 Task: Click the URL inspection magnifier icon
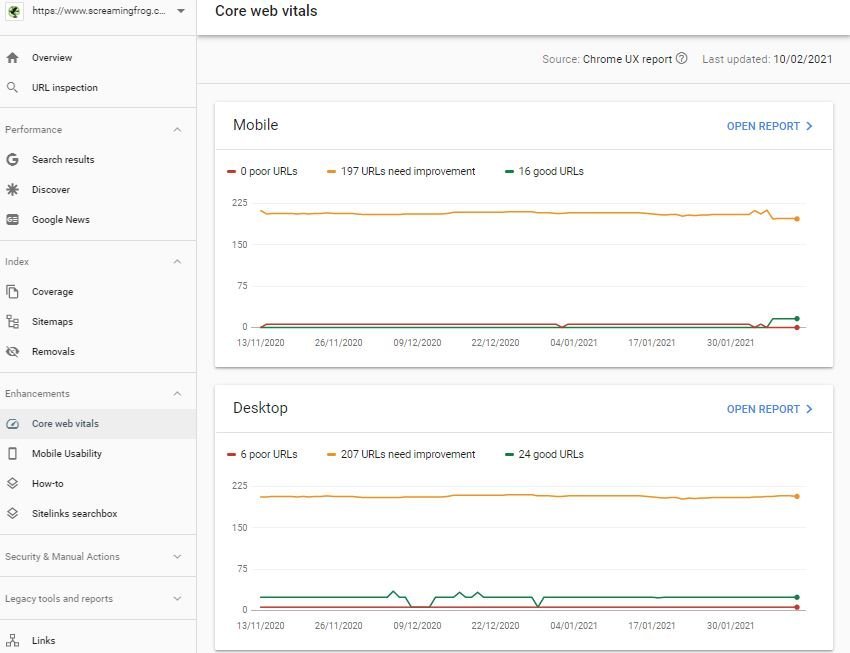[13, 88]
